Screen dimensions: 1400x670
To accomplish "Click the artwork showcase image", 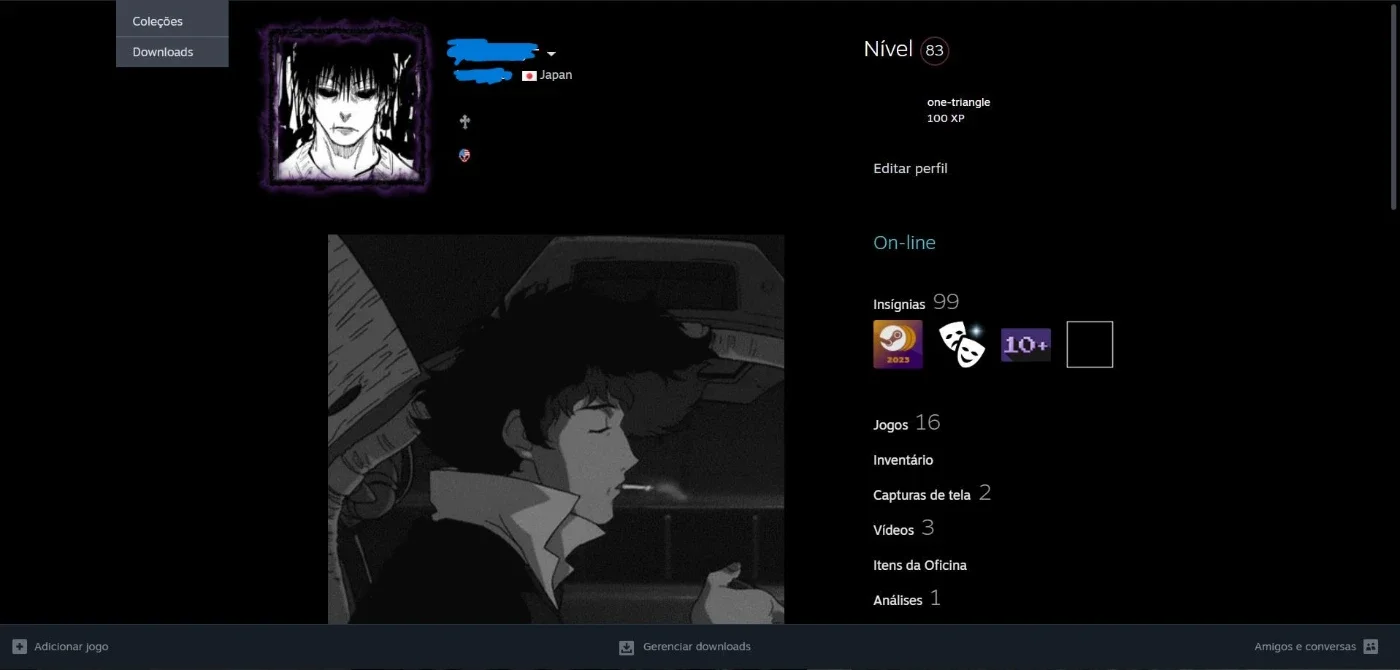I will [x=556, y=429].
